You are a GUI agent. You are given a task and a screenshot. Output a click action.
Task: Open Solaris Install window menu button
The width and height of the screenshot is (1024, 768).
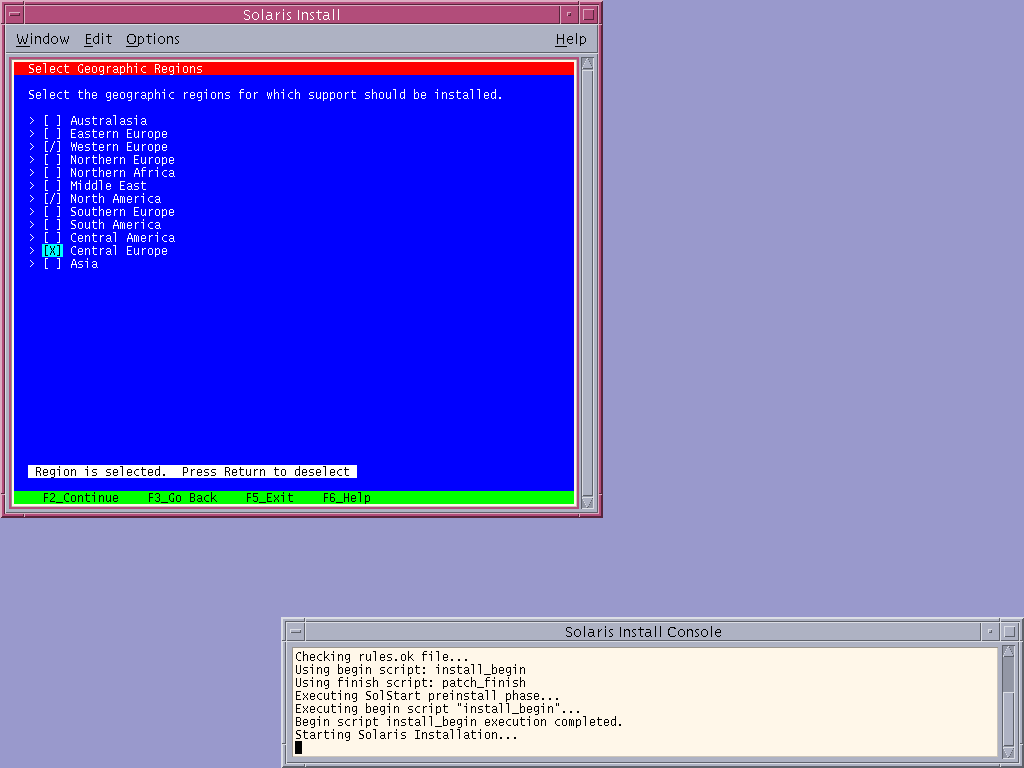(x=14, y=14)
